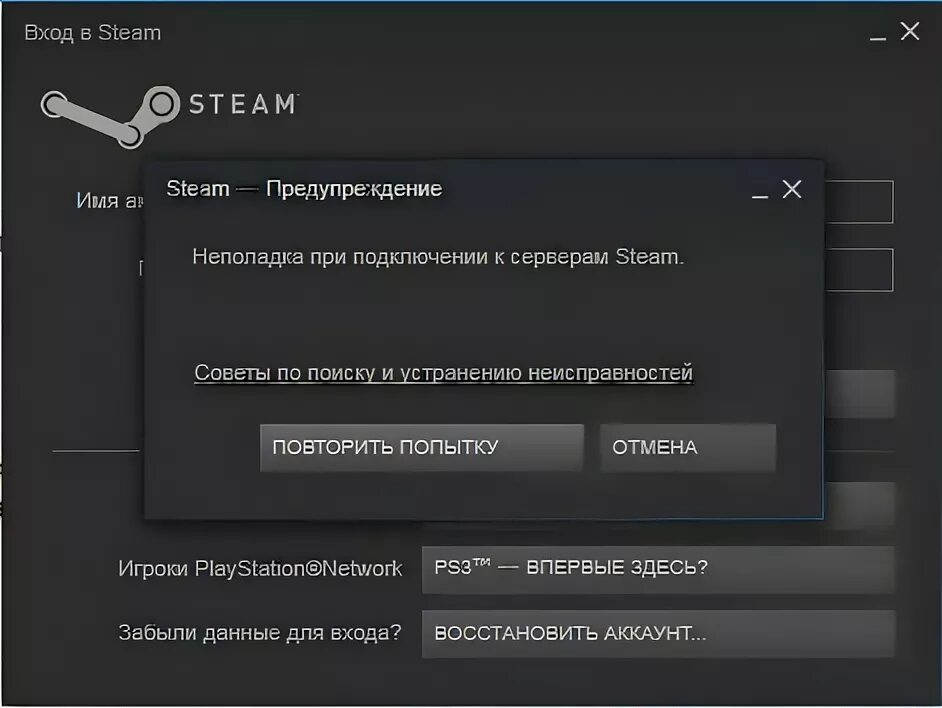Click the ОТМЕНА cancel button
The width and height of the screenshot is (942, 708).
688,448
